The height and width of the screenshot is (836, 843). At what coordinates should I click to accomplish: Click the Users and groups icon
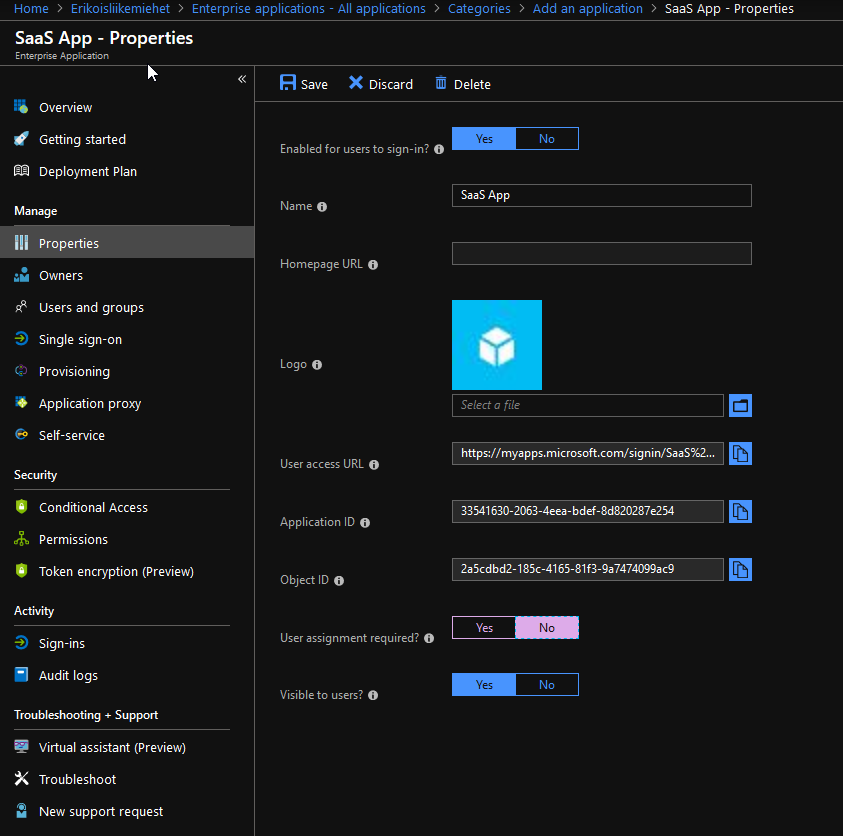21,306
